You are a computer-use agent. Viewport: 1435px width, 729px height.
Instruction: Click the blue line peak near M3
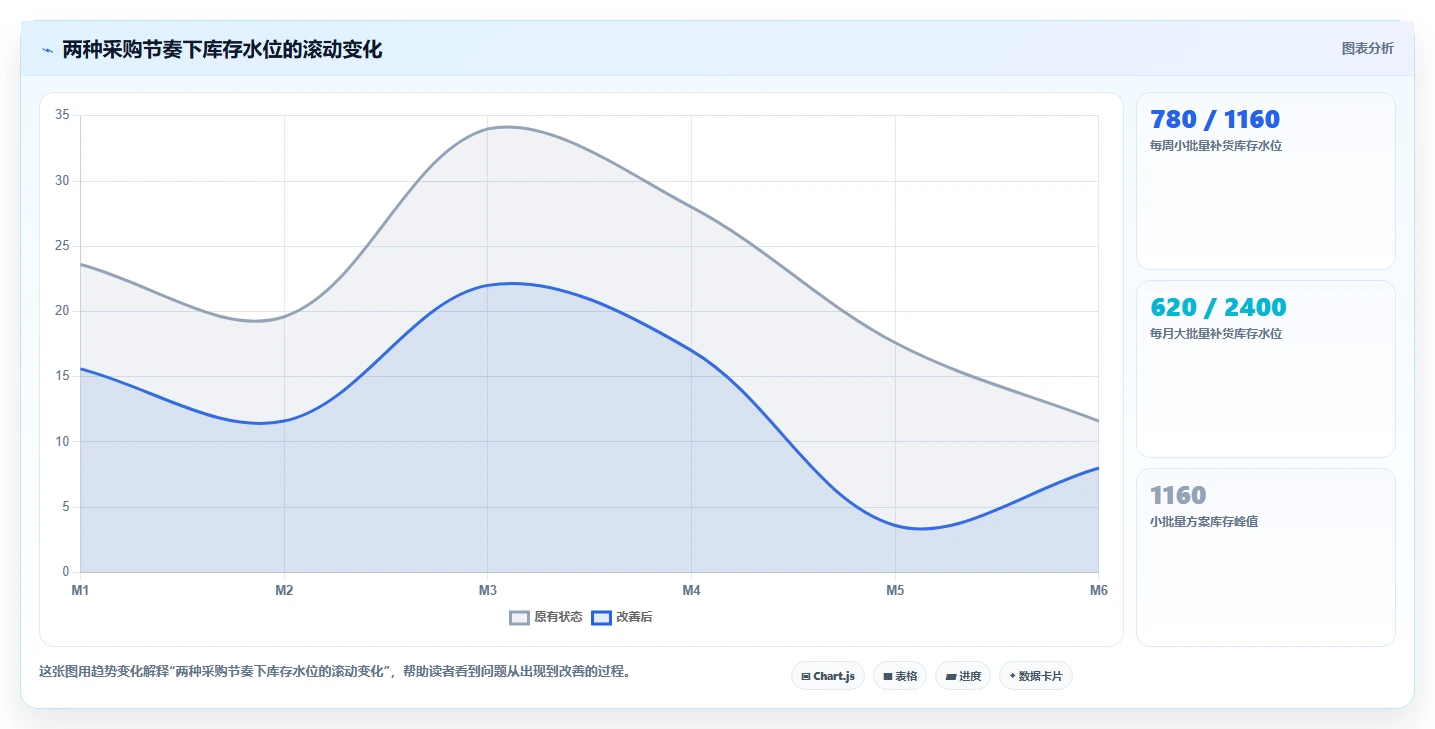(x=512, y=283)
